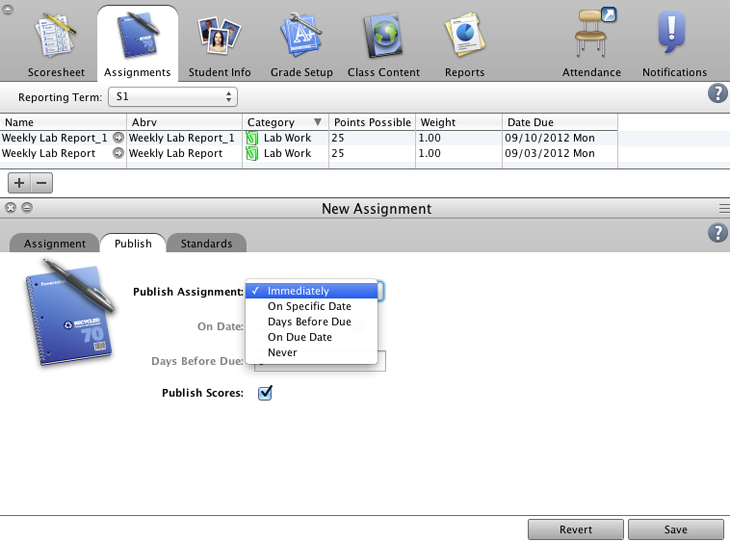Open Notifications

[674, 43]
